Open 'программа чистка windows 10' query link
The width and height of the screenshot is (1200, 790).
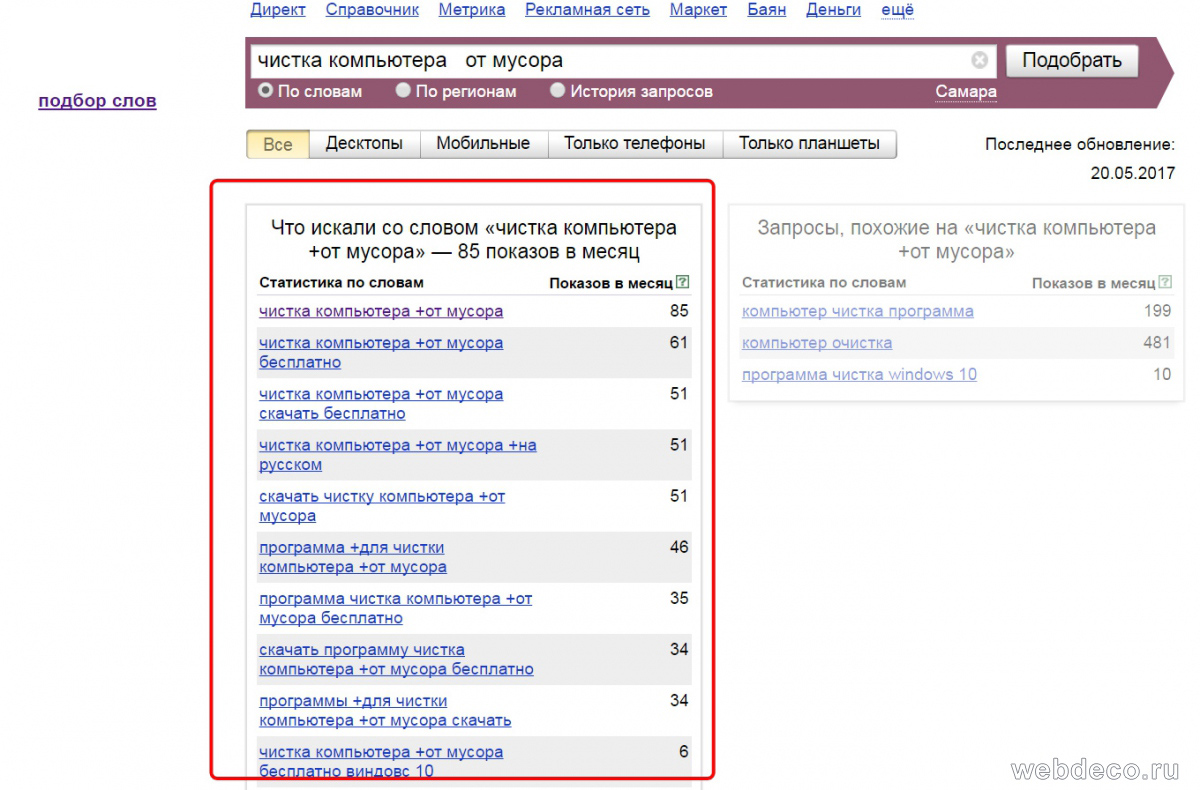(x=859, y=375)
